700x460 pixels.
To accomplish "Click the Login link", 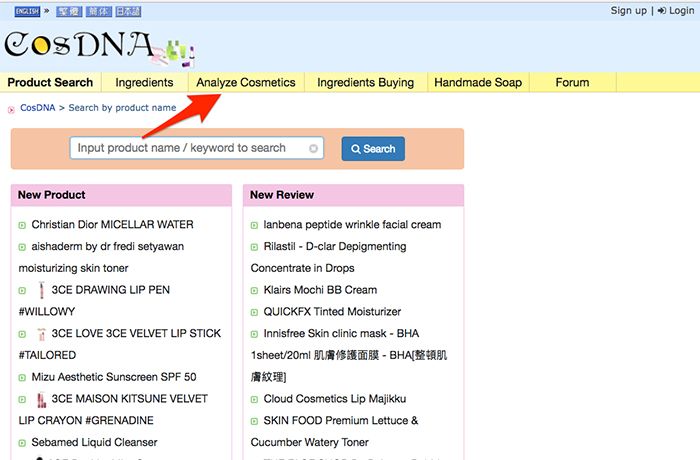I will click(676, 10).
